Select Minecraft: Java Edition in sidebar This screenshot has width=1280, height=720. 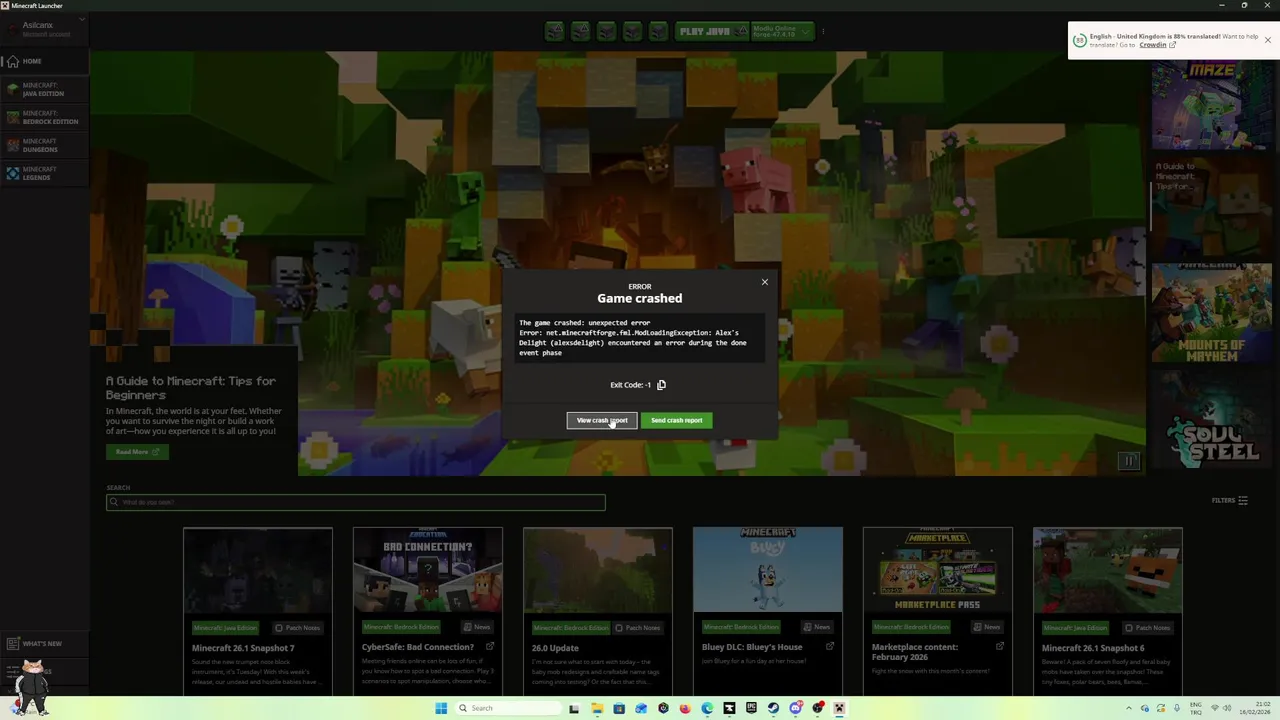tap(43, 90)
